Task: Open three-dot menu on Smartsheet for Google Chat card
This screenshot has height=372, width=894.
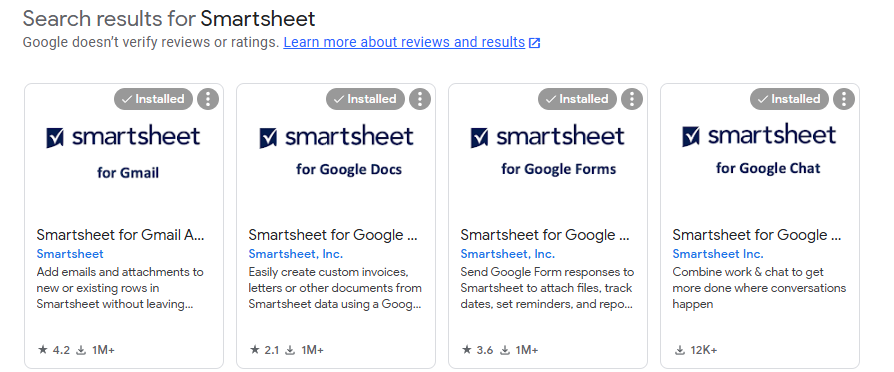Action: (844, 99)
